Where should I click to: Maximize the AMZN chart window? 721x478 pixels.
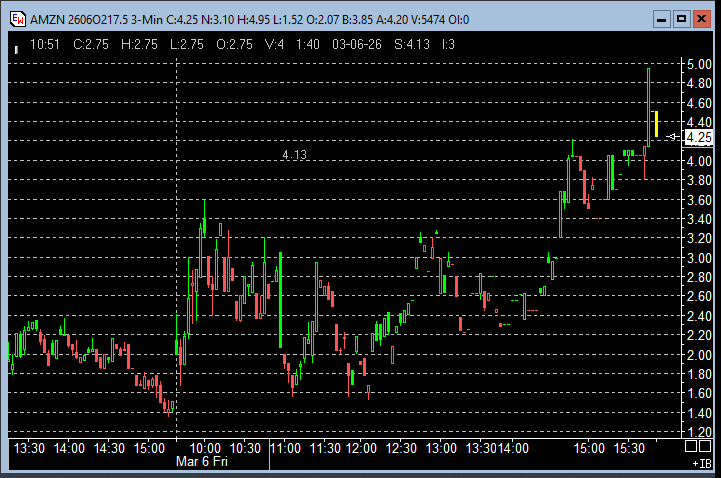pos(681,18)
